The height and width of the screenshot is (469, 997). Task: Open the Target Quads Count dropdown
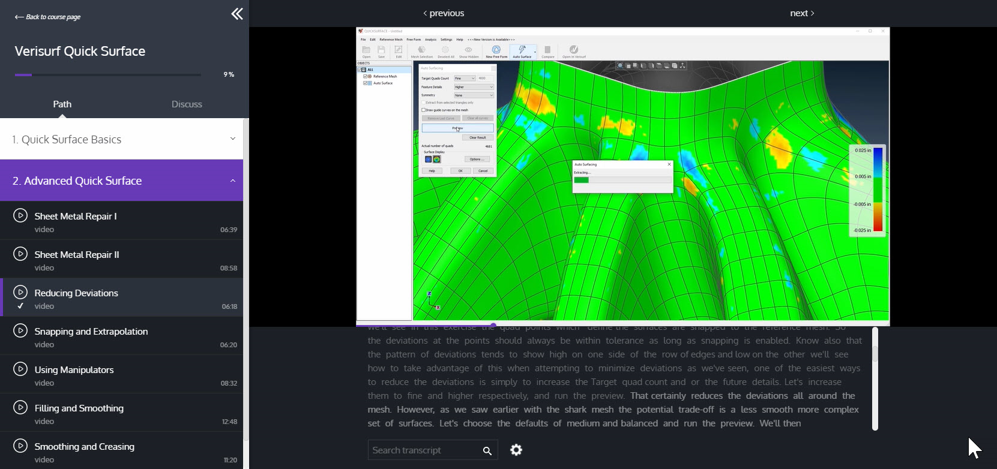tap(465, 78)
